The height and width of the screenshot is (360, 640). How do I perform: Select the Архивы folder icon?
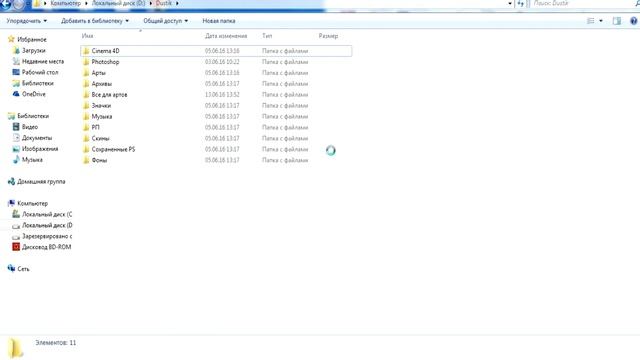(x=86, y=84)
